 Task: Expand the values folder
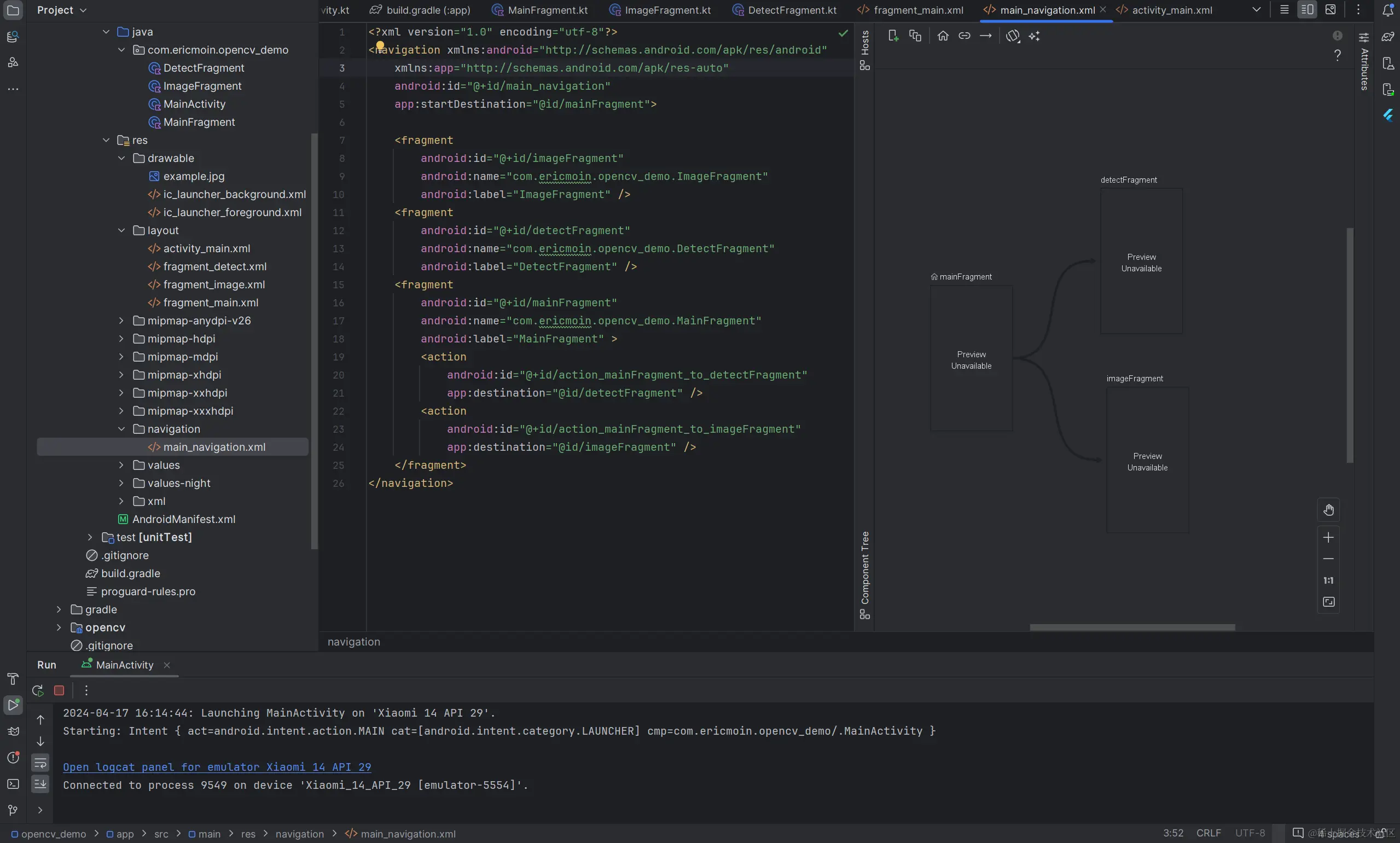121,465
